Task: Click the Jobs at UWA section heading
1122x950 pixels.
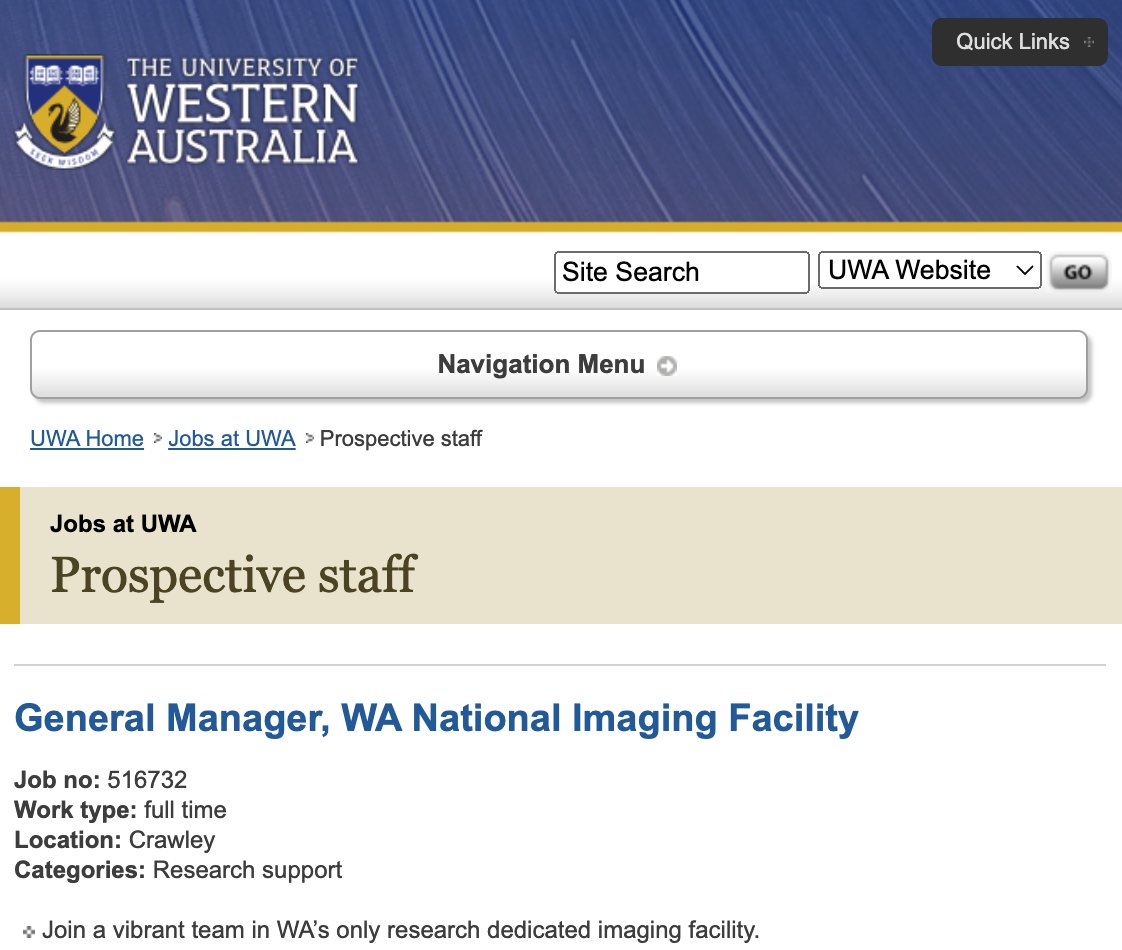Action: tap(123, 524)
